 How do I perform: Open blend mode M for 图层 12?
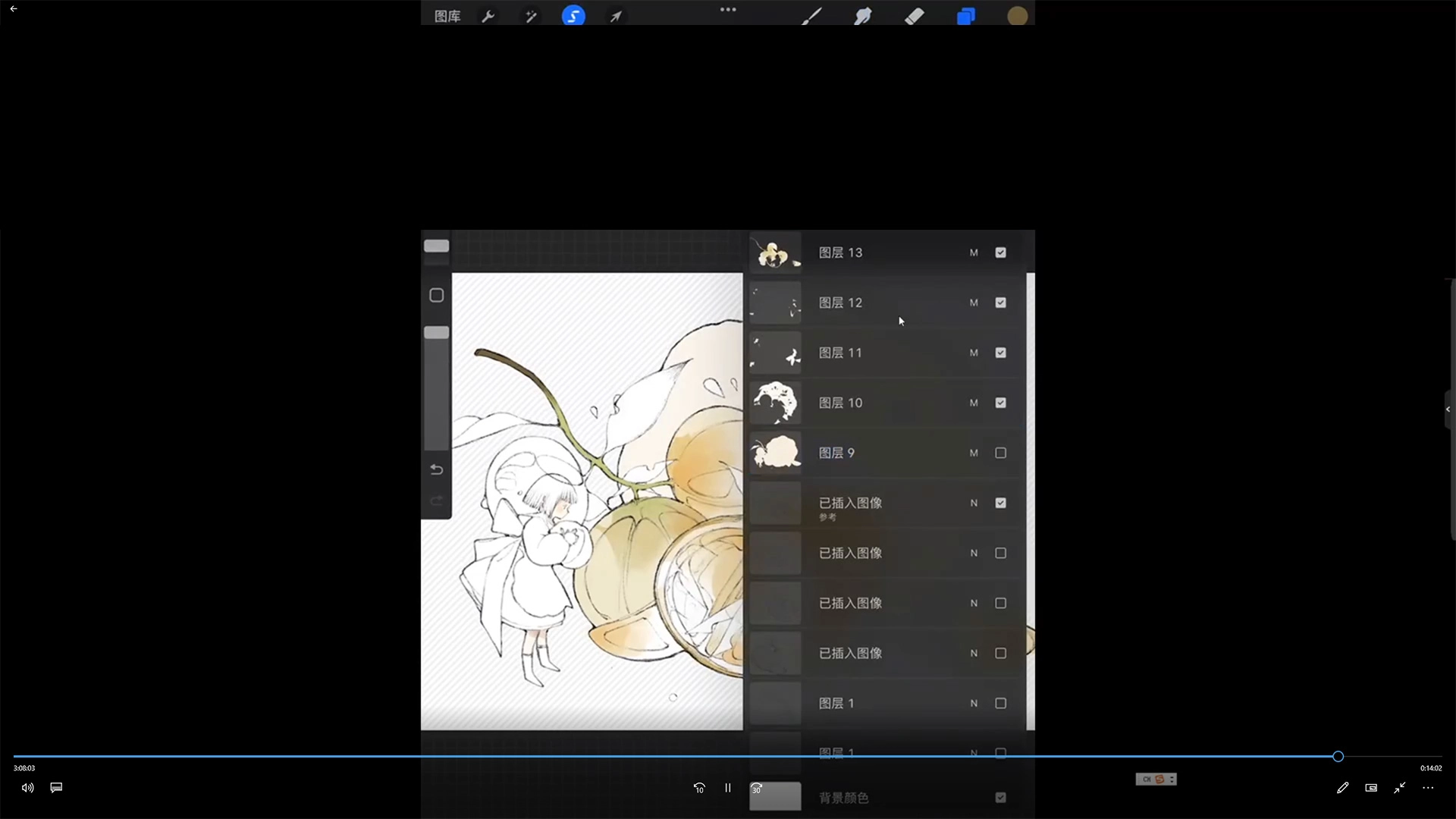(x=974, y=303)
